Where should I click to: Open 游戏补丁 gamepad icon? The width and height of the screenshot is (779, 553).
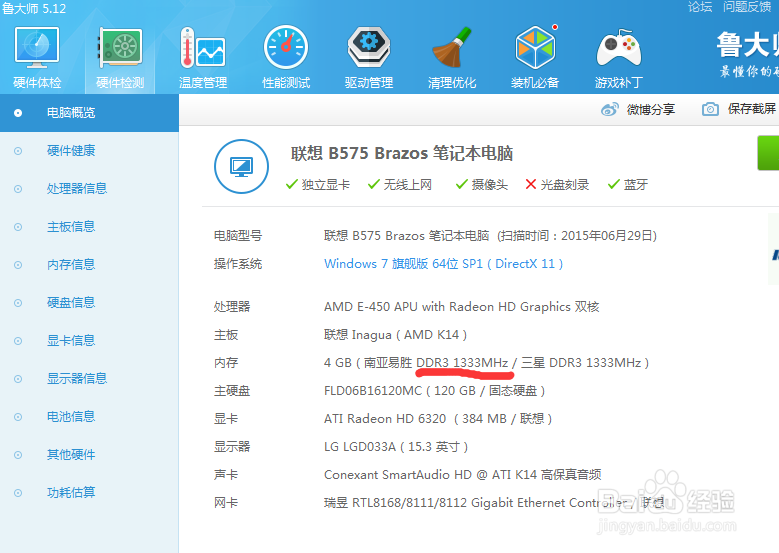619,48
